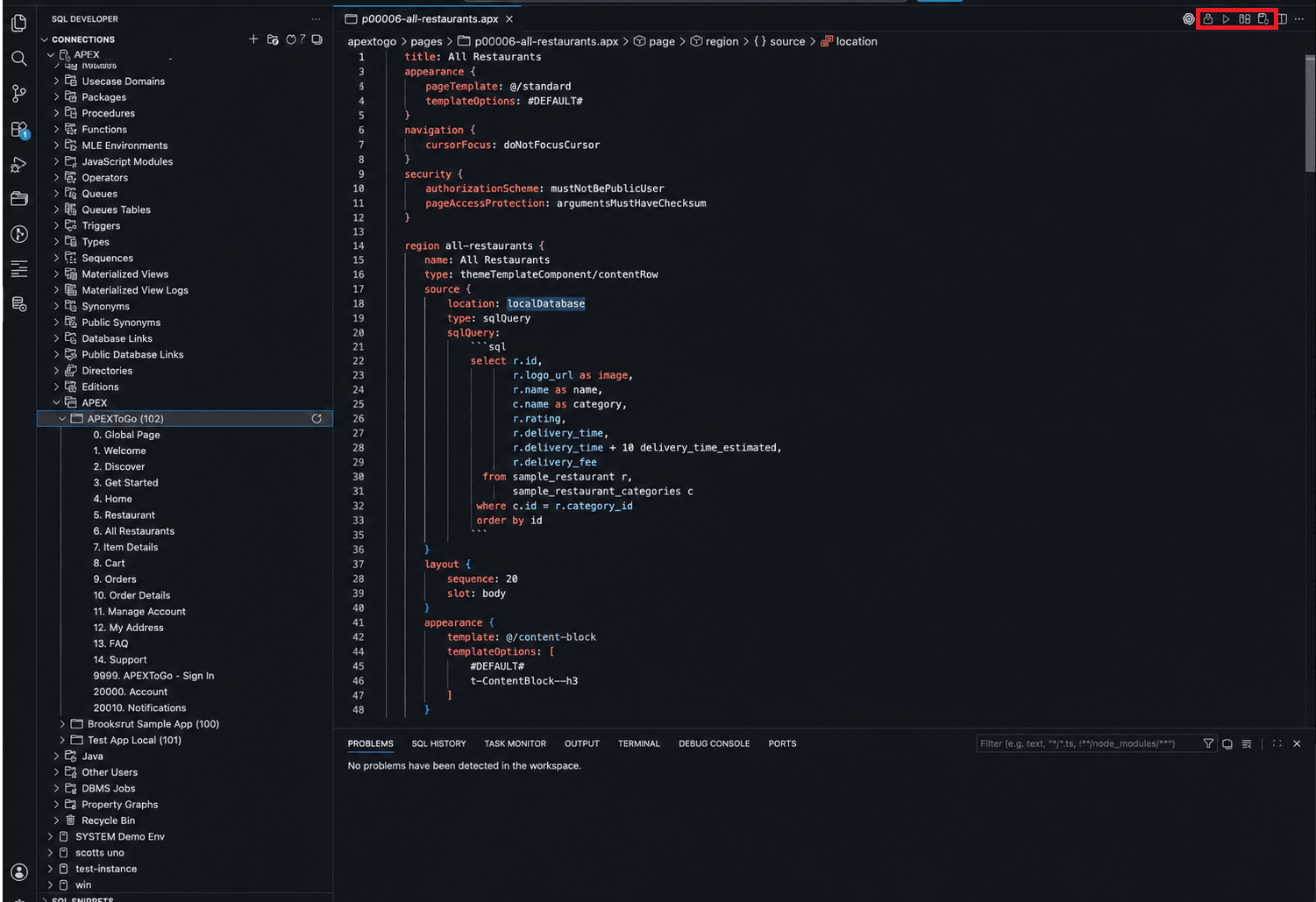The width and height of the screenshot is (1316, 902).
Task: Select the 'scotts uno' connection
Action: click(99, 853)
